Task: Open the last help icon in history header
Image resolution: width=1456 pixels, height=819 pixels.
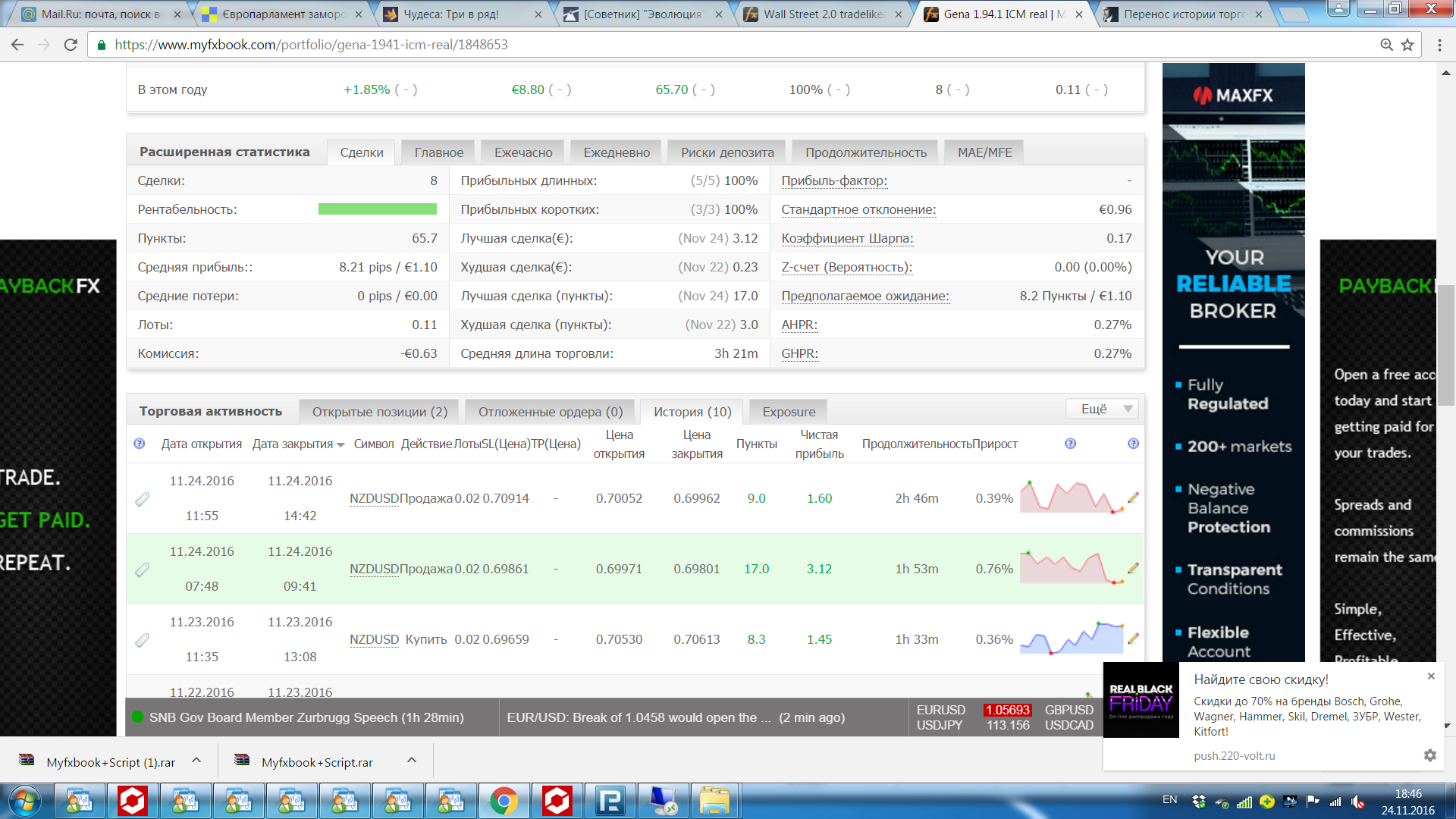Action: (1133, 444)
